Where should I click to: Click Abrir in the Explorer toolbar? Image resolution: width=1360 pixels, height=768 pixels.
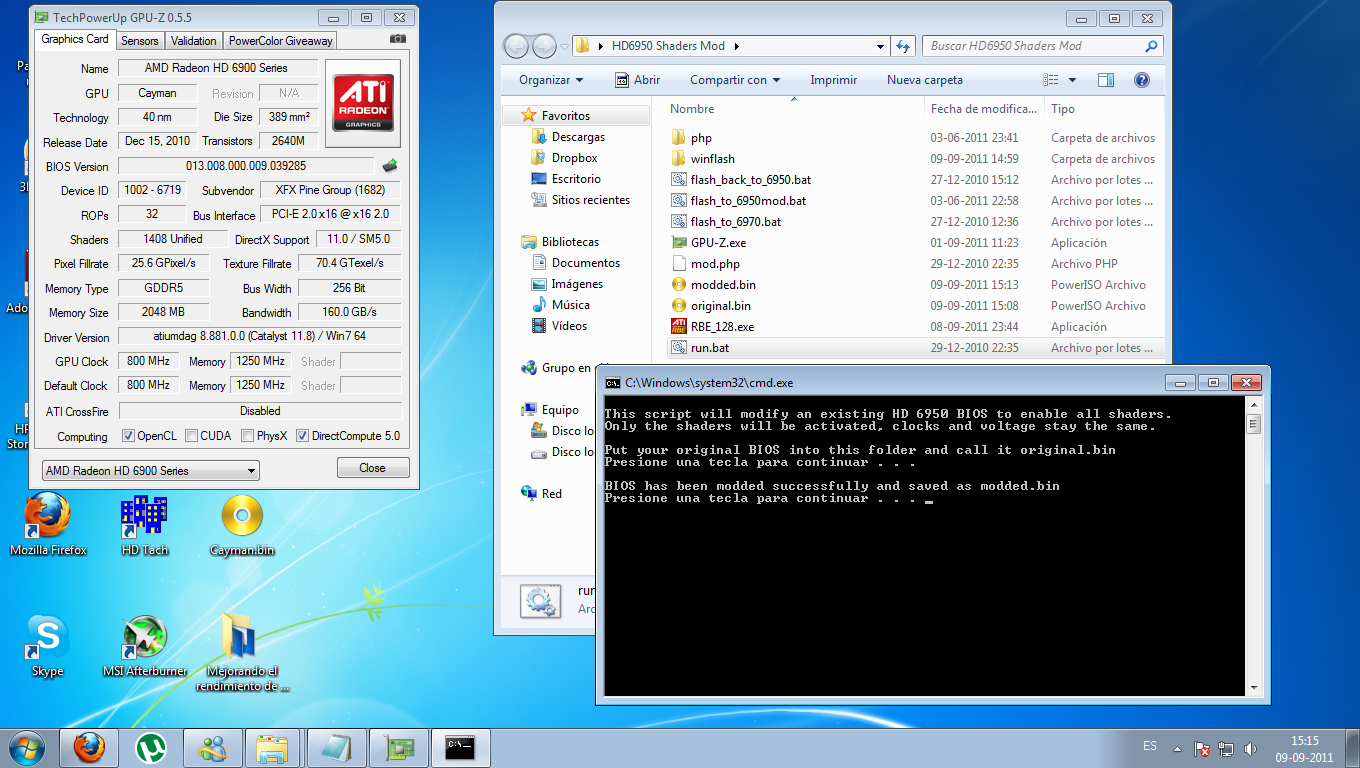pyautogui.click(x=636, y=80)
